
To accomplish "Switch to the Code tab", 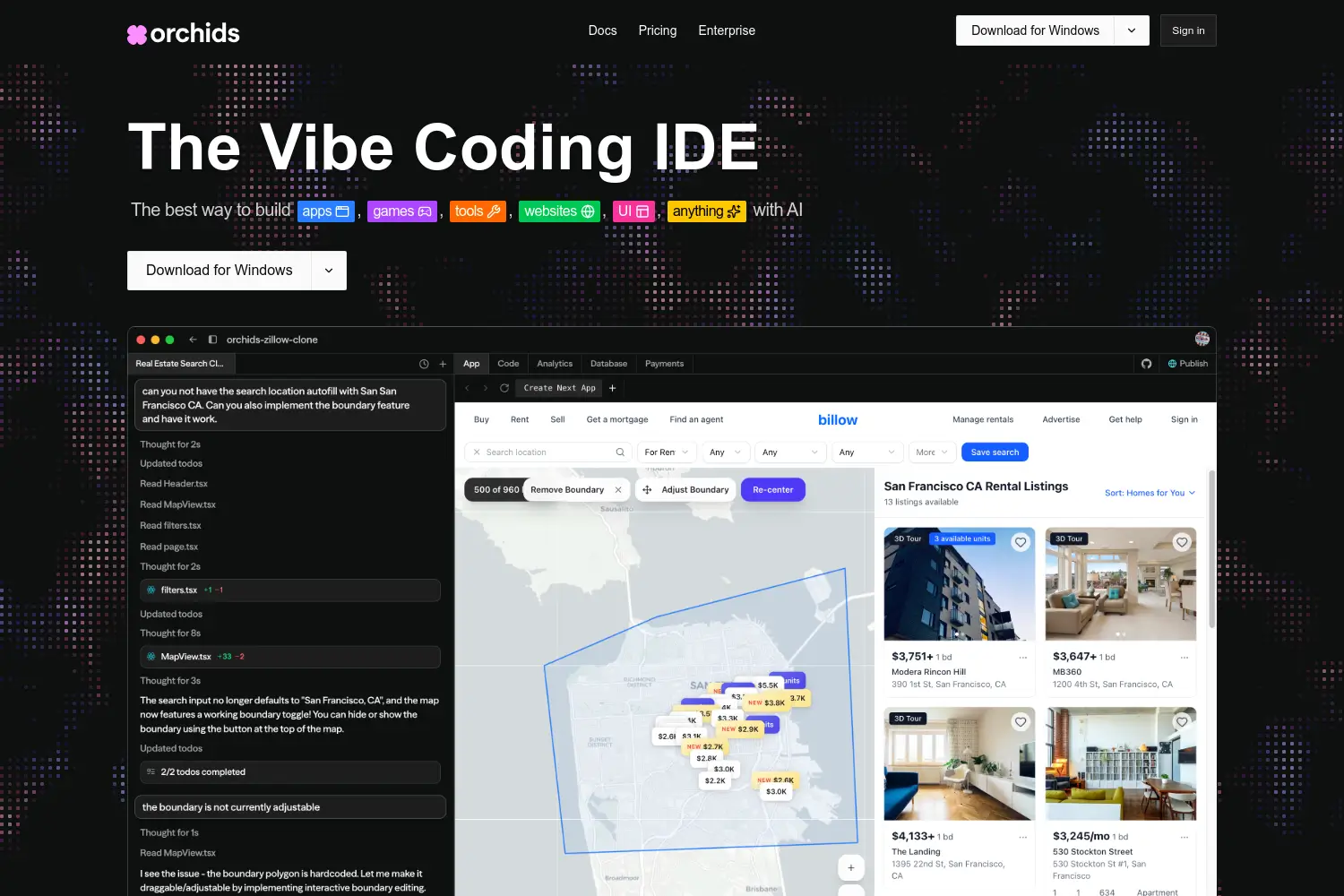I will coord(508,364).
